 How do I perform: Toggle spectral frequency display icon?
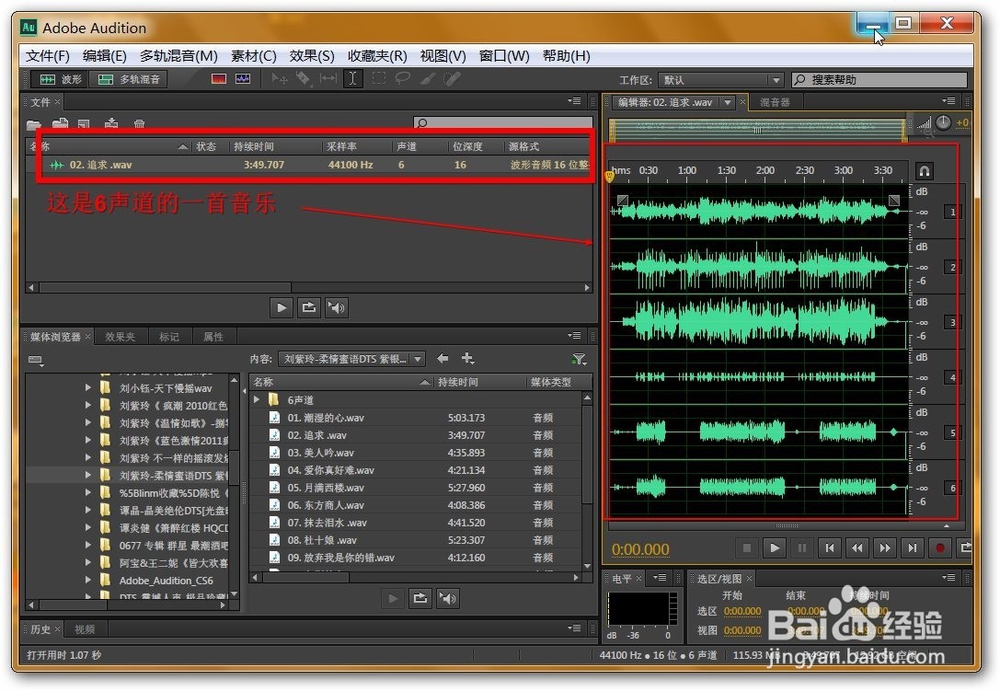coord(219,79)
